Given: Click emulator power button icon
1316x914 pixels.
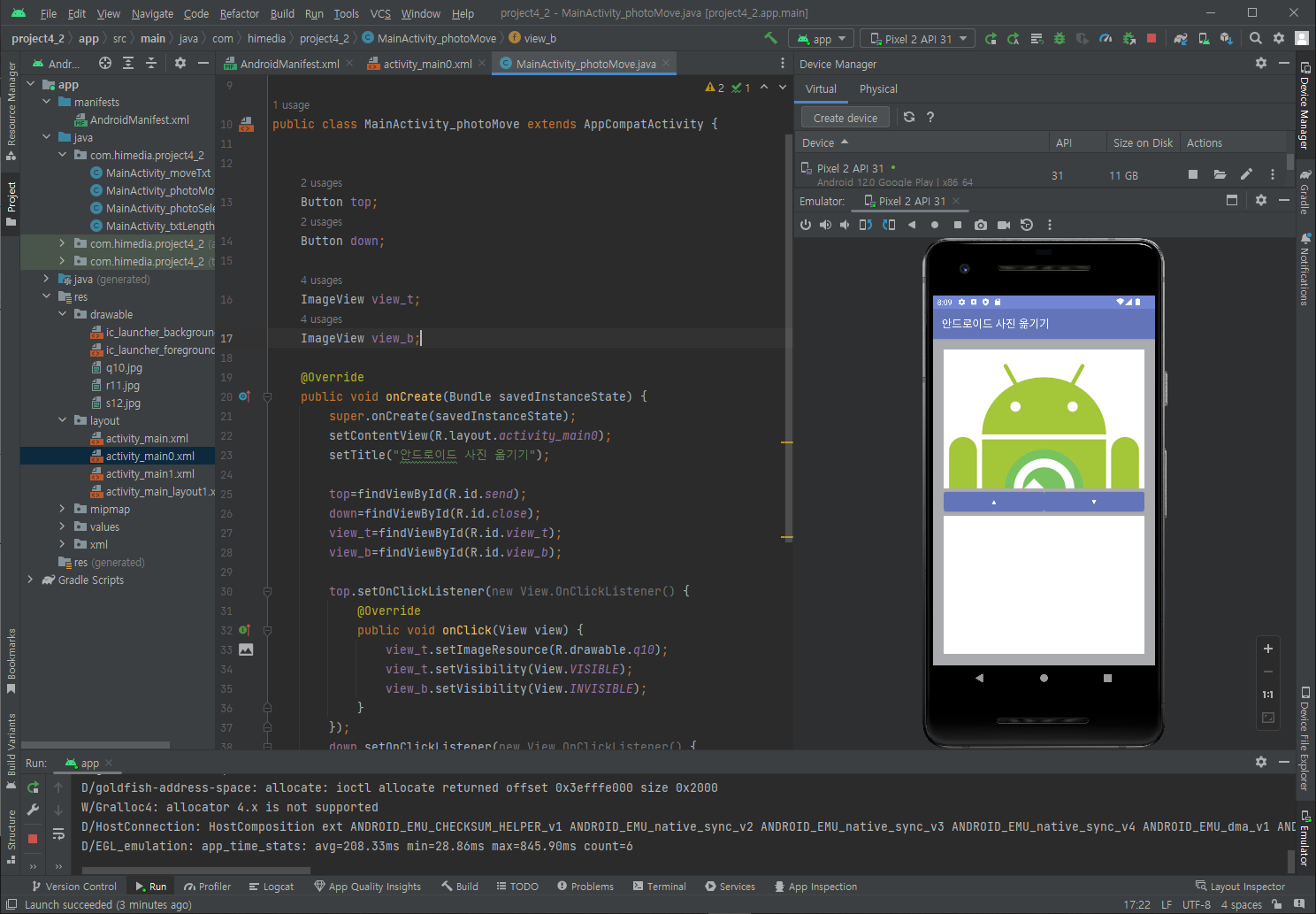Looking at the screenshot, I should pos(806,225).
